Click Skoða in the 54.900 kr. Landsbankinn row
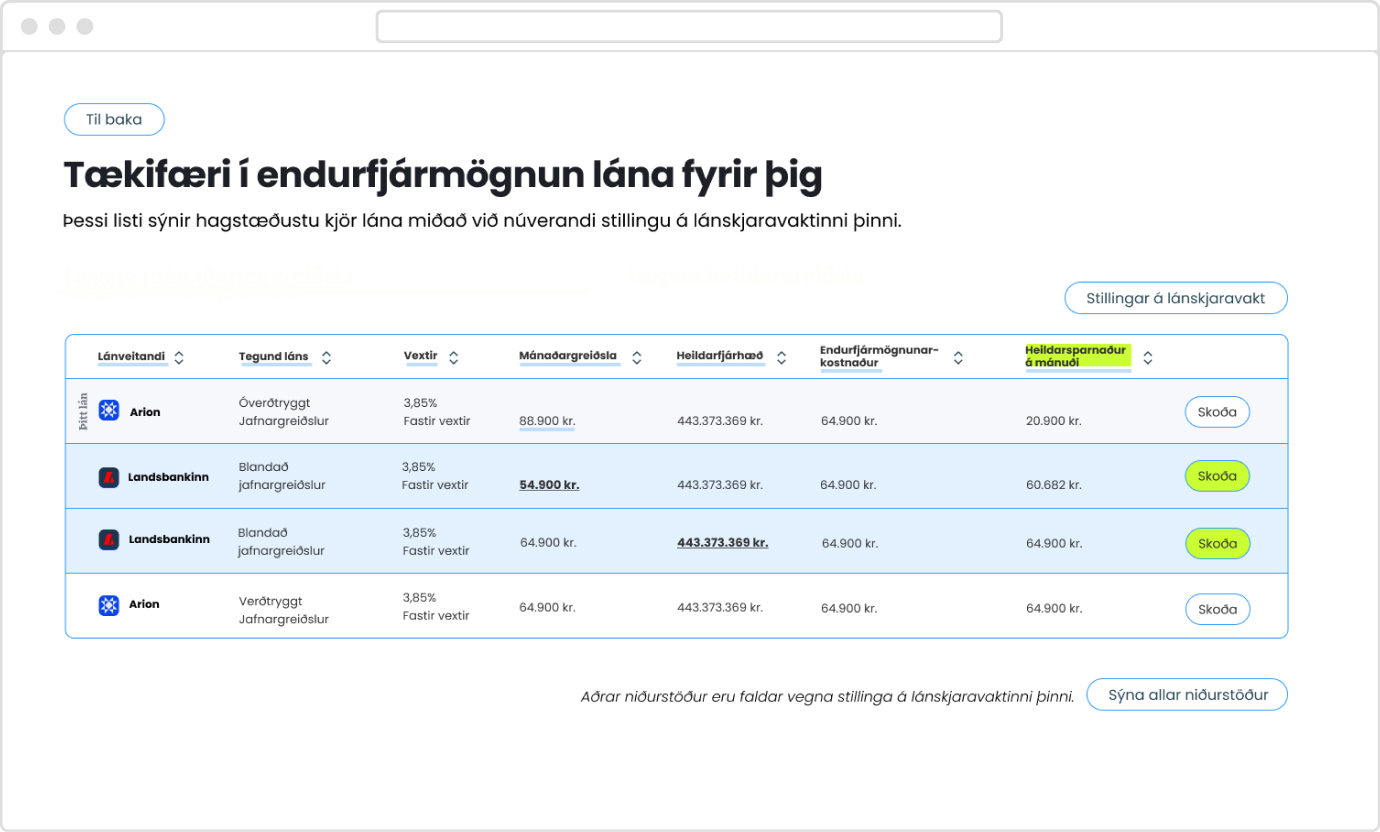1380x832 pixels. 1217,476
